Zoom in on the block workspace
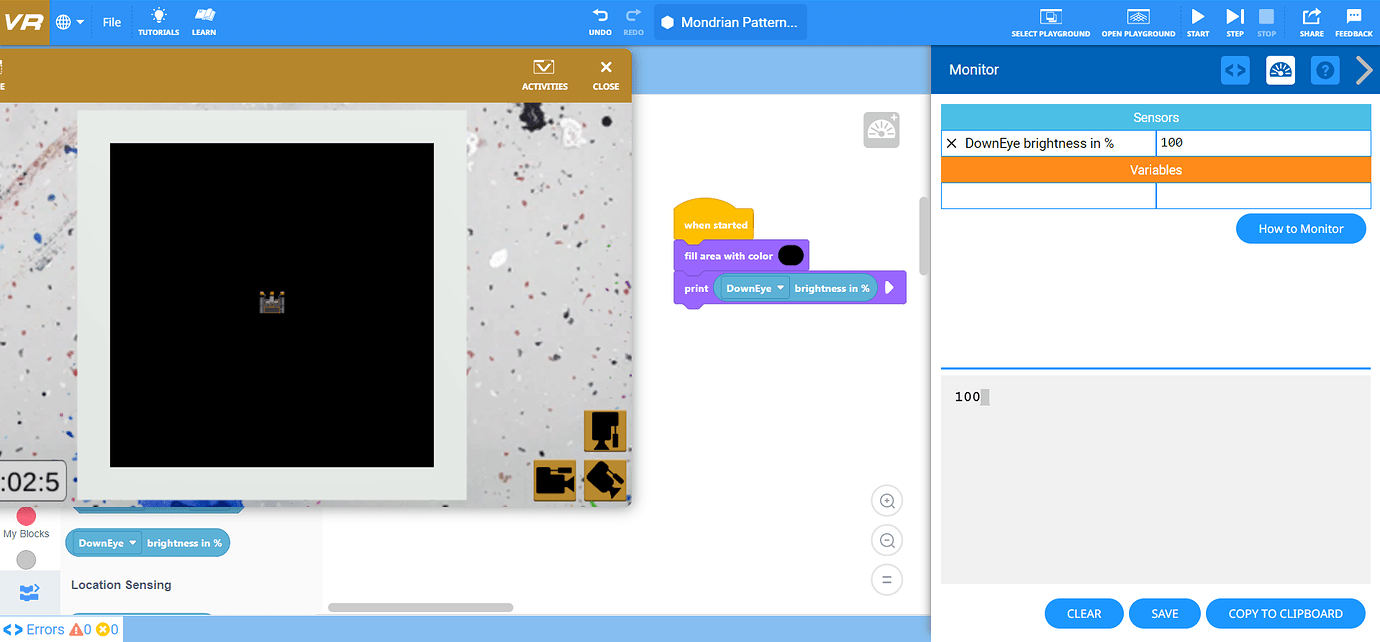 886,501
